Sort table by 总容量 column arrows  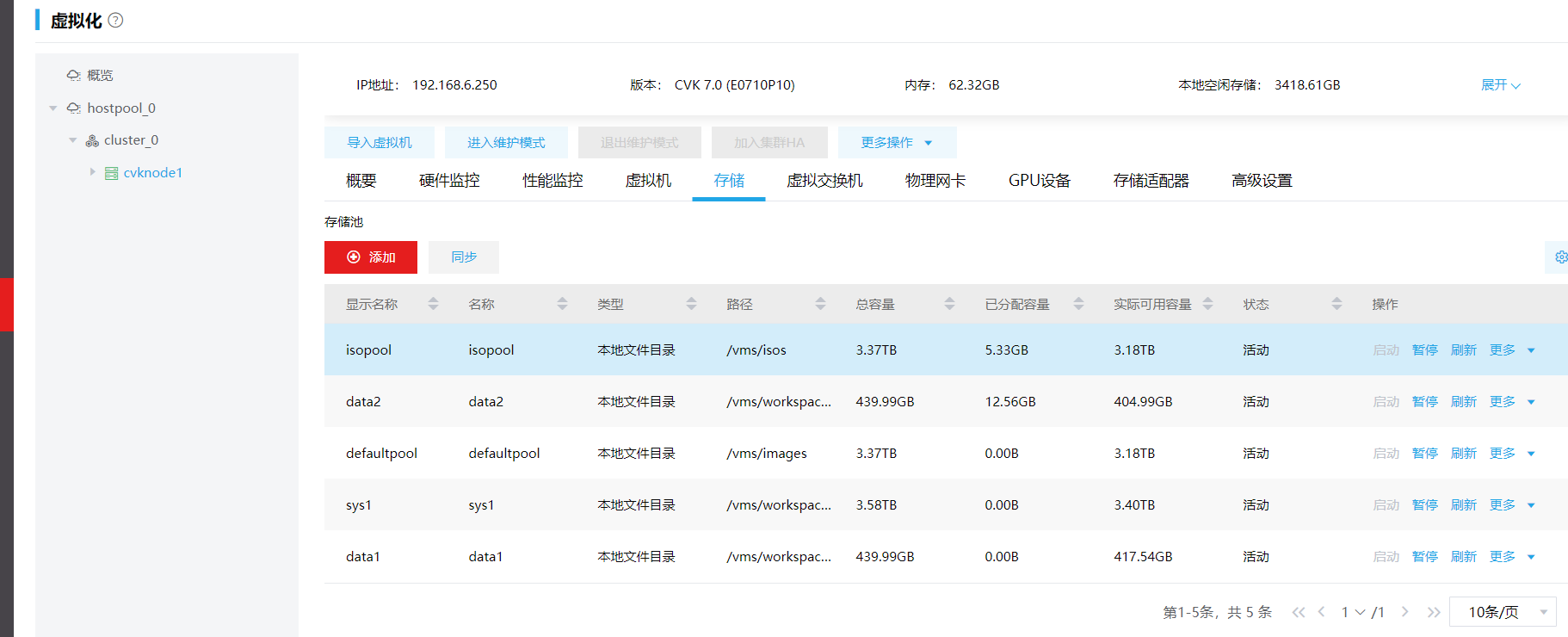tap(949, 304)
